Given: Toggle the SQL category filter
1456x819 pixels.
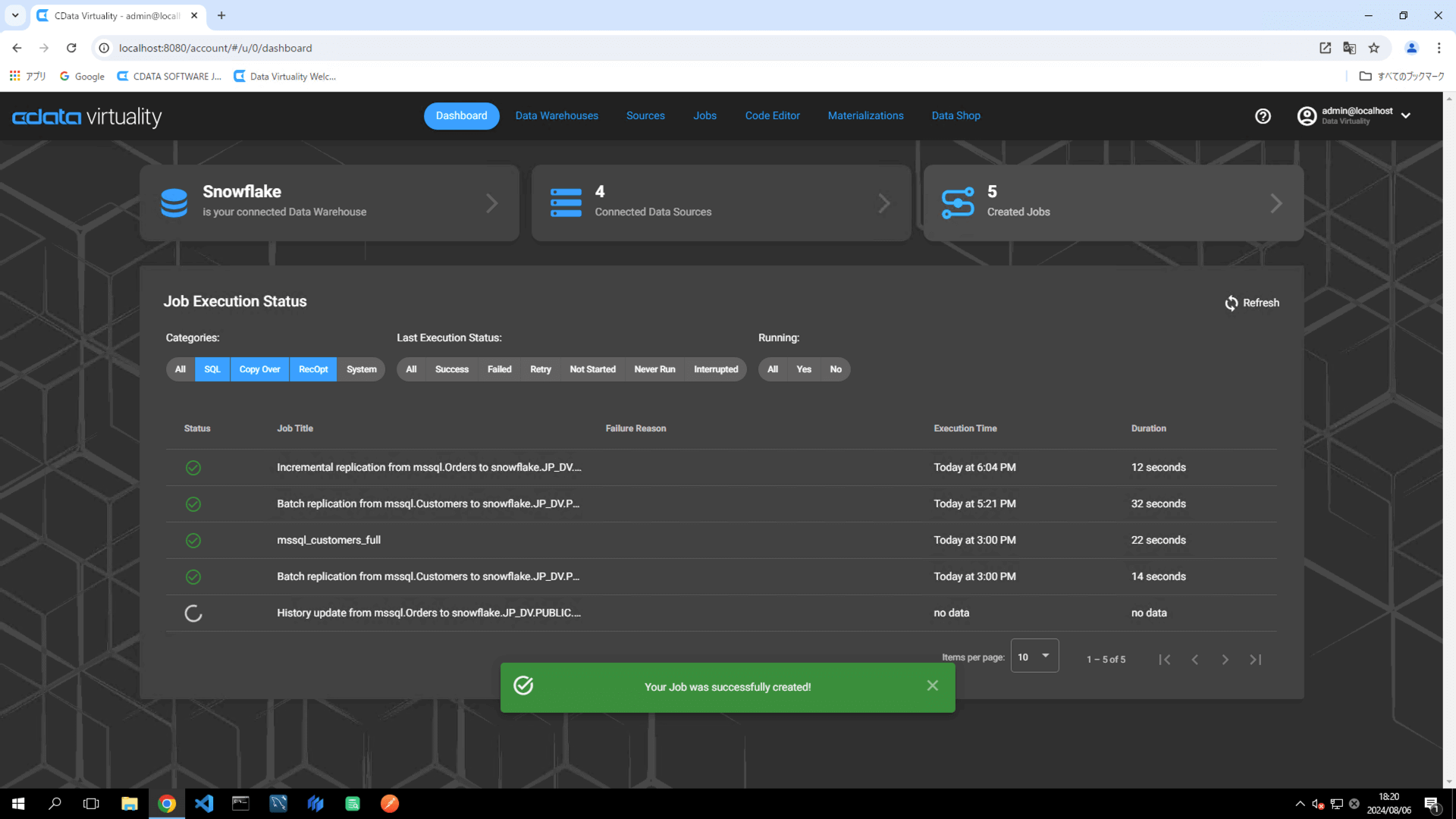Looking at the screenshot, I should 212,369.
